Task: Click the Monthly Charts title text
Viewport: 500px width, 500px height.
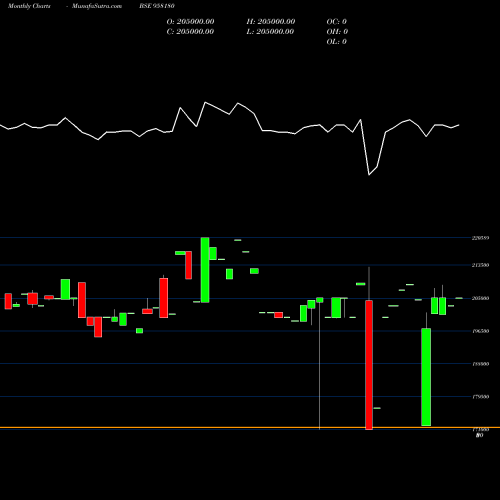Action: coord(29,6)
